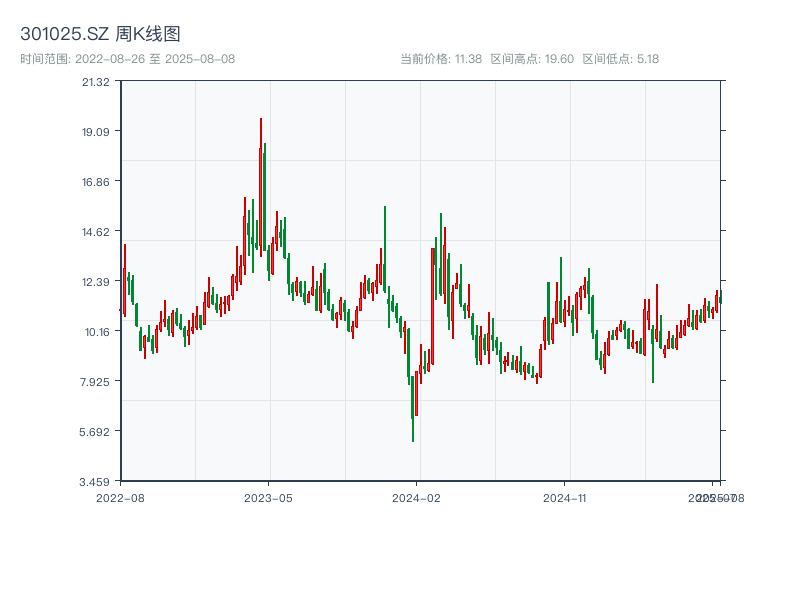
Task: Click the 10.16 price level label
Action: tap(97, 333)
